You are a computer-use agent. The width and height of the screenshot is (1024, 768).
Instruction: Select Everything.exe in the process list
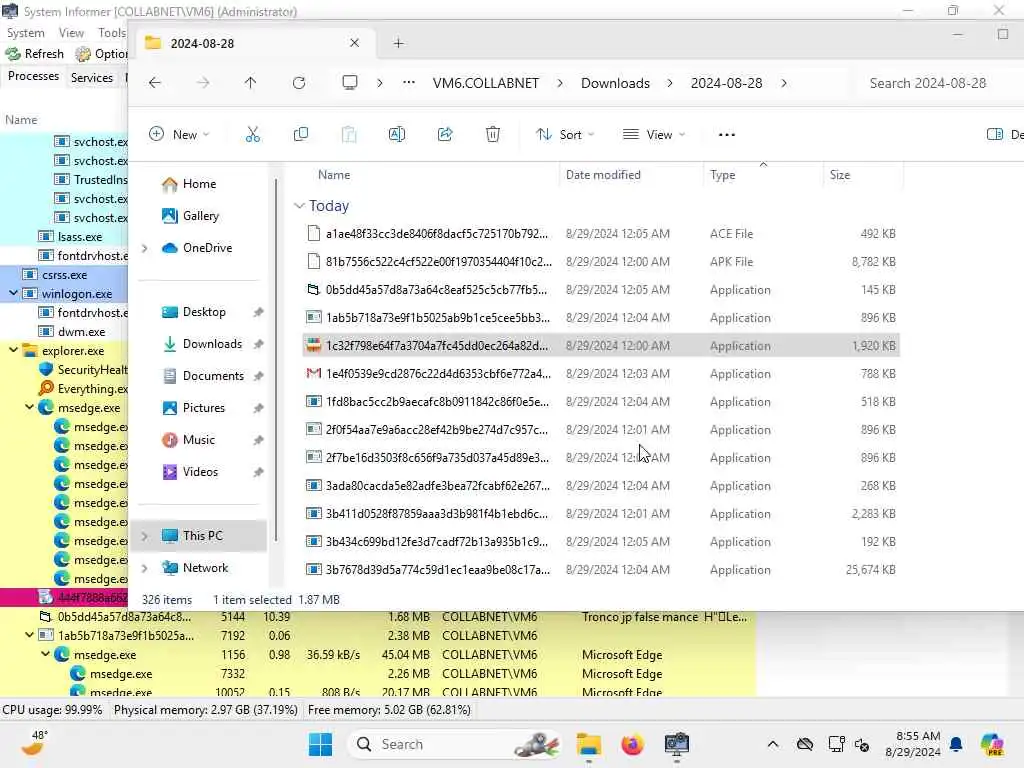coord(92,389)
